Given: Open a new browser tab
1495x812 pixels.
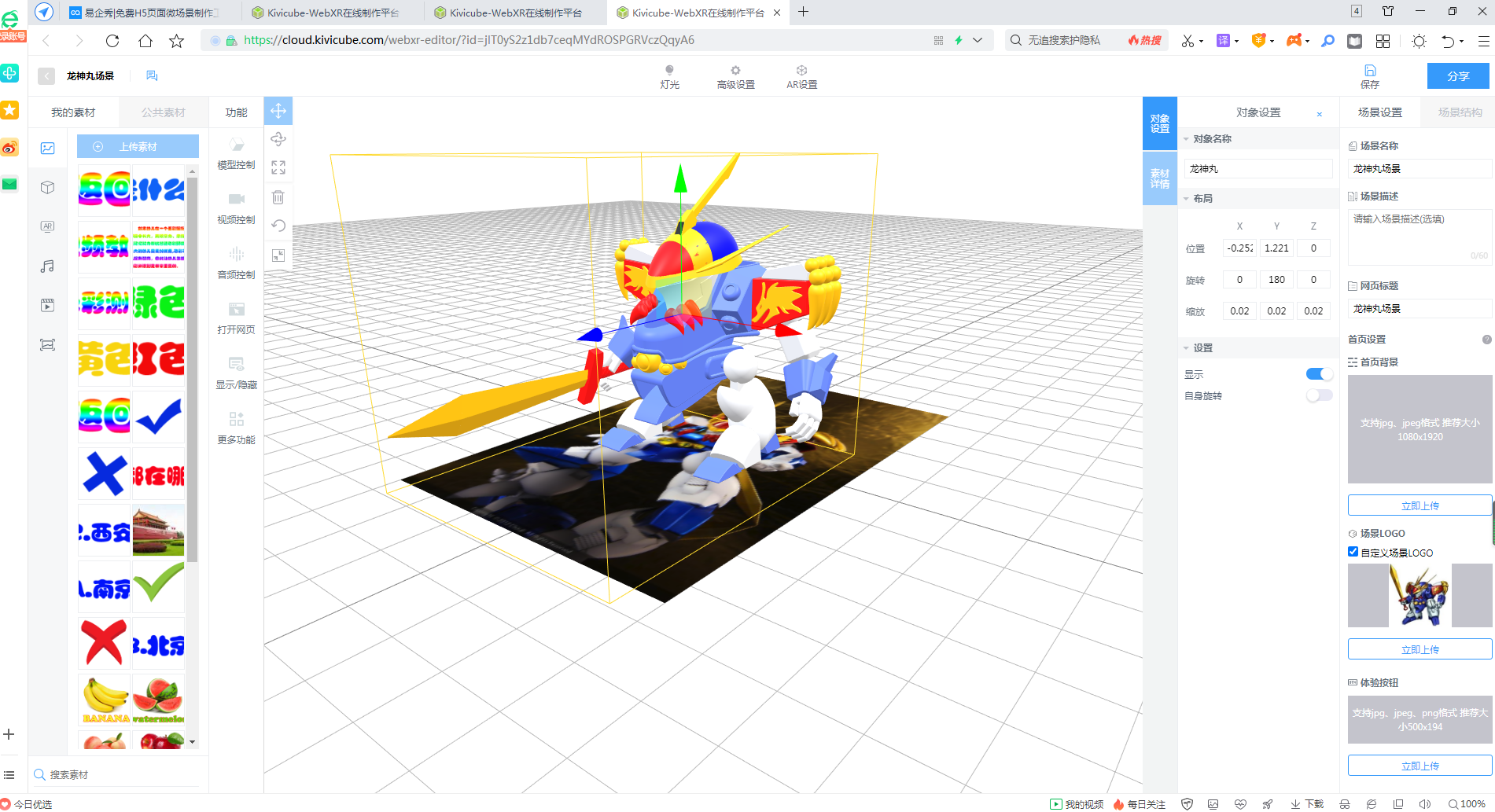Looking at the screenshot, I should 803,12.
